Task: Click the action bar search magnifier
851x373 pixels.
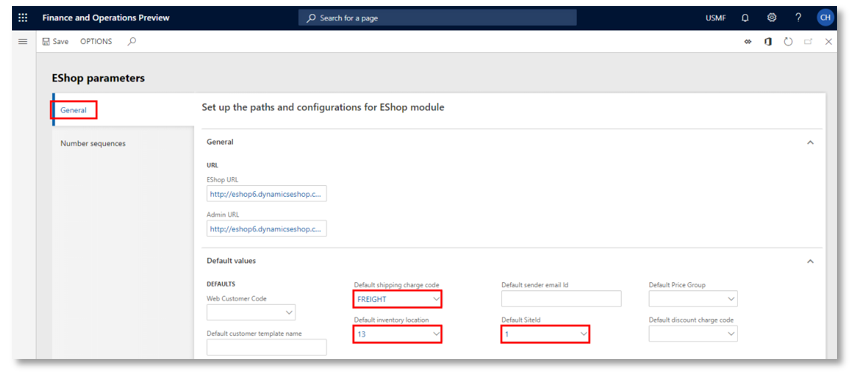Action: pos(131,41)
